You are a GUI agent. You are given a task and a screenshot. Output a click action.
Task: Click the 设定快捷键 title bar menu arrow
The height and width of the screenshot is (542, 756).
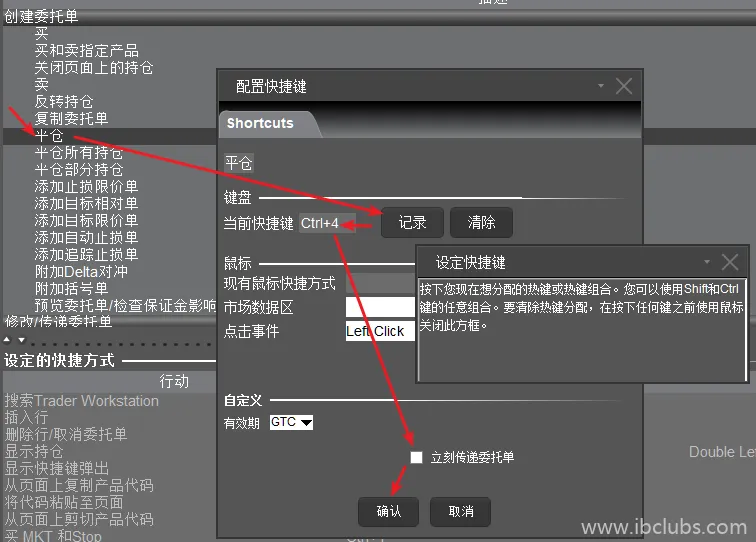pyautogui.click(x=707, y=262)
